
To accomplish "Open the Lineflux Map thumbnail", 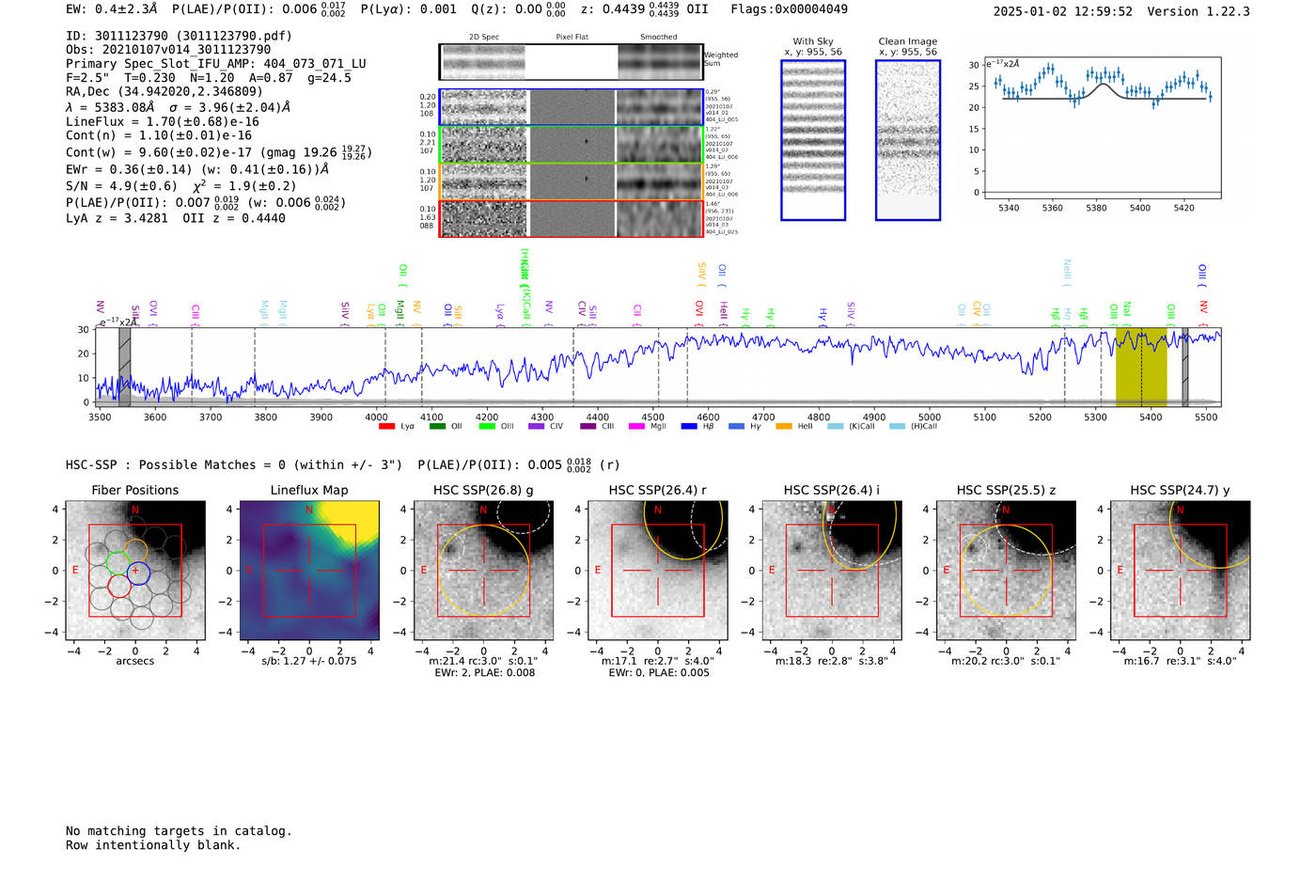I will coord(309,571).
